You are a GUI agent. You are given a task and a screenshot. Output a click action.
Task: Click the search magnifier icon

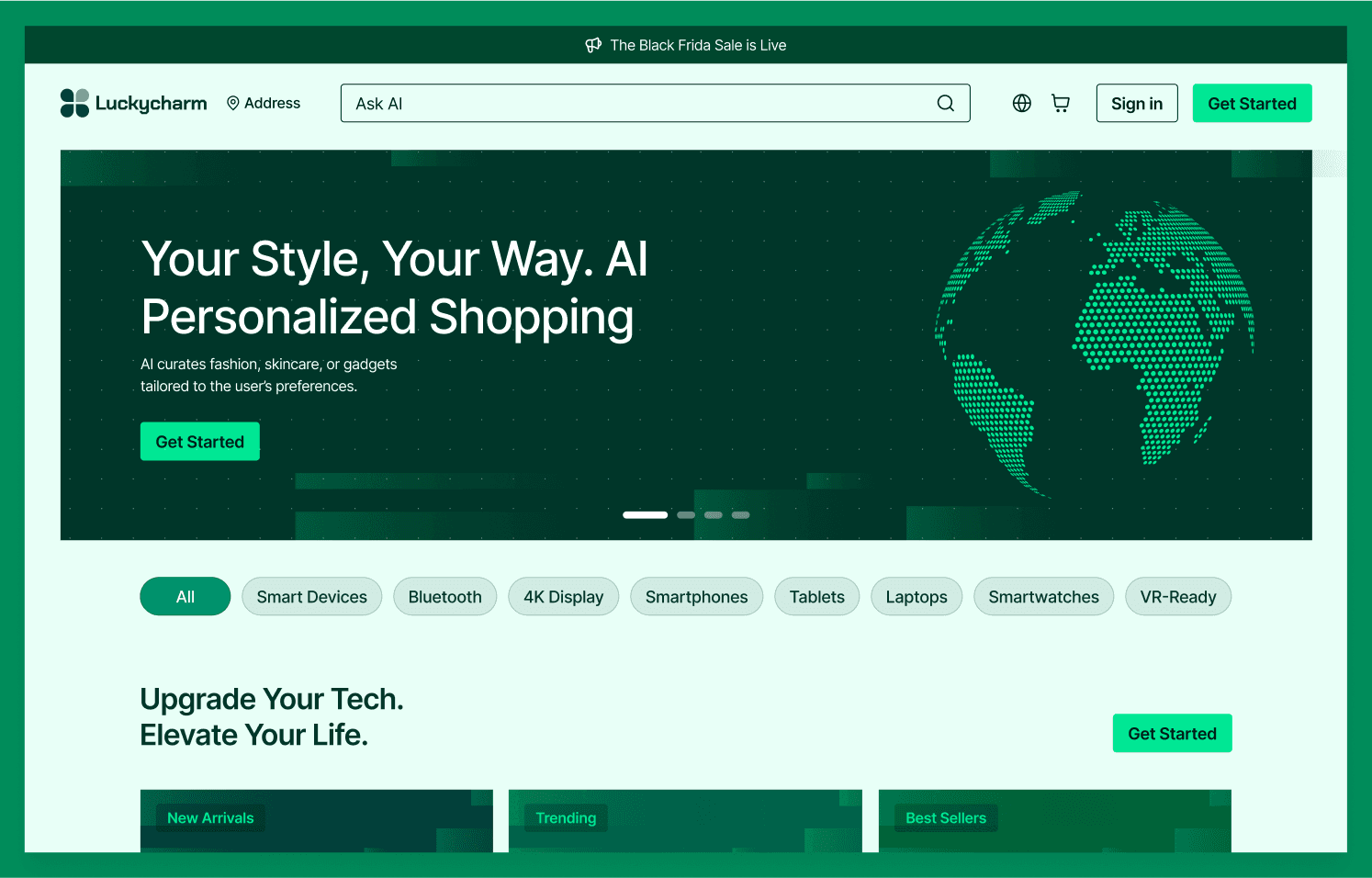tap(945, 104)
